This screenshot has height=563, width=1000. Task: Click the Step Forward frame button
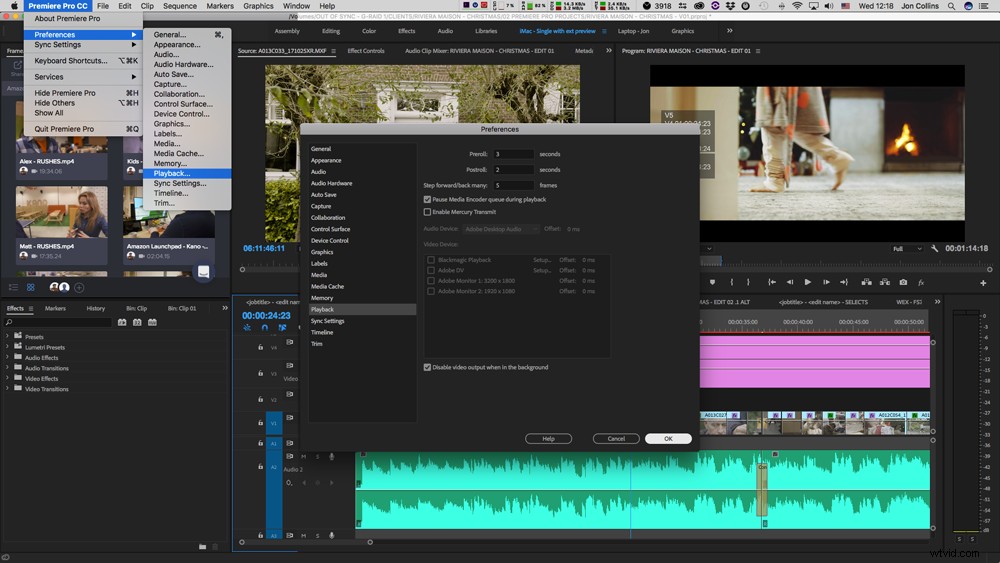[x=827, y=282]
